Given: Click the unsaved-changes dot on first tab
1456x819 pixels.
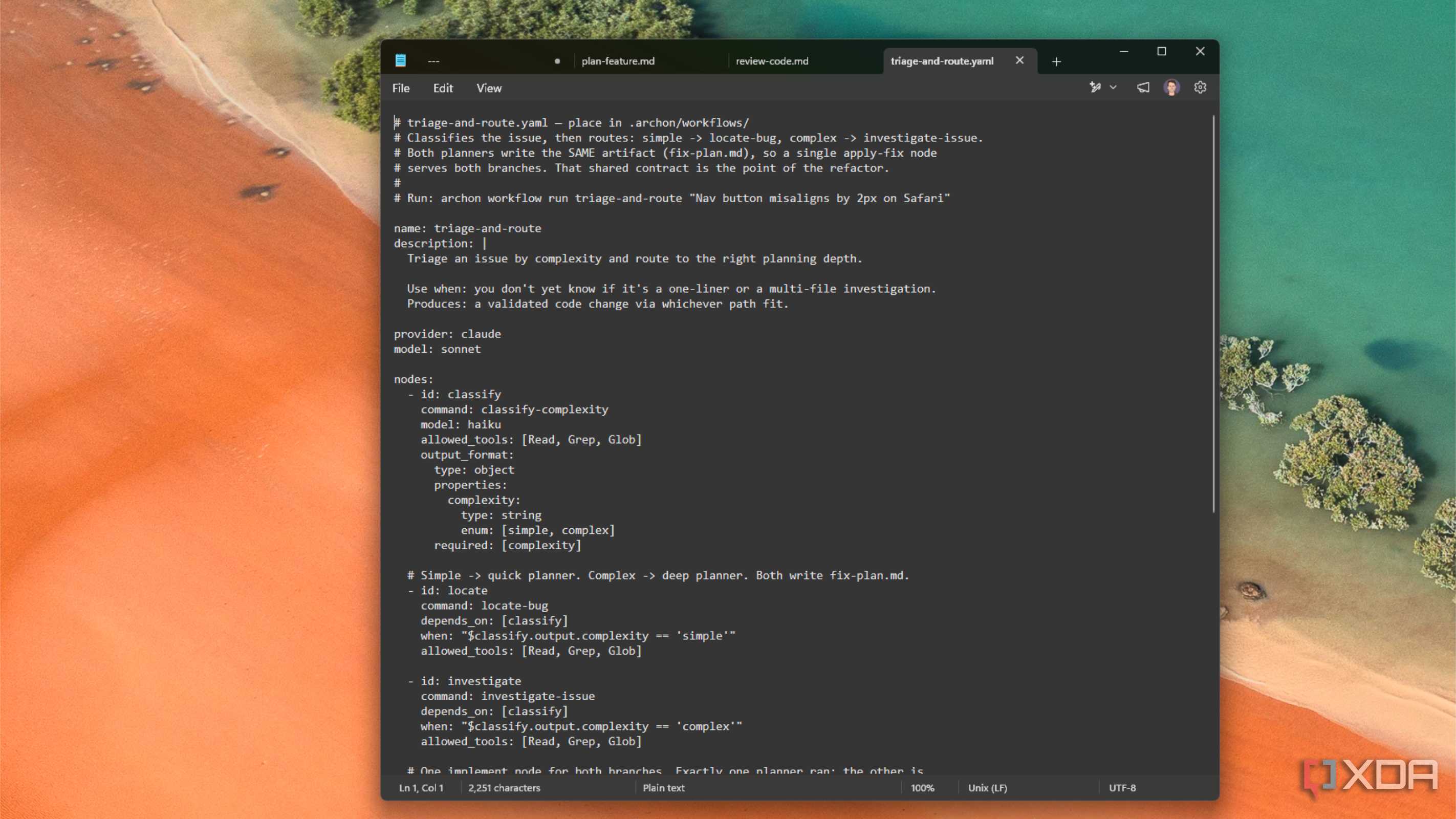Looking at the screenshot, I should coord(557,61).
